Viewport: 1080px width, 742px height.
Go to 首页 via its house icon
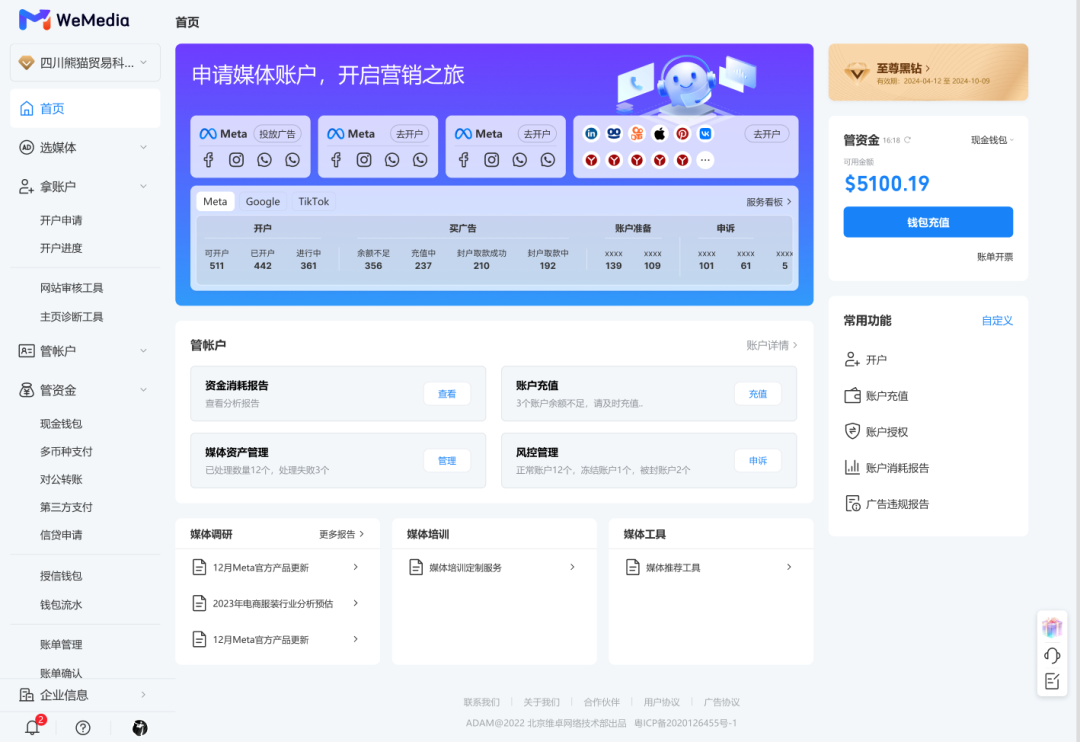tap(26, 108)
